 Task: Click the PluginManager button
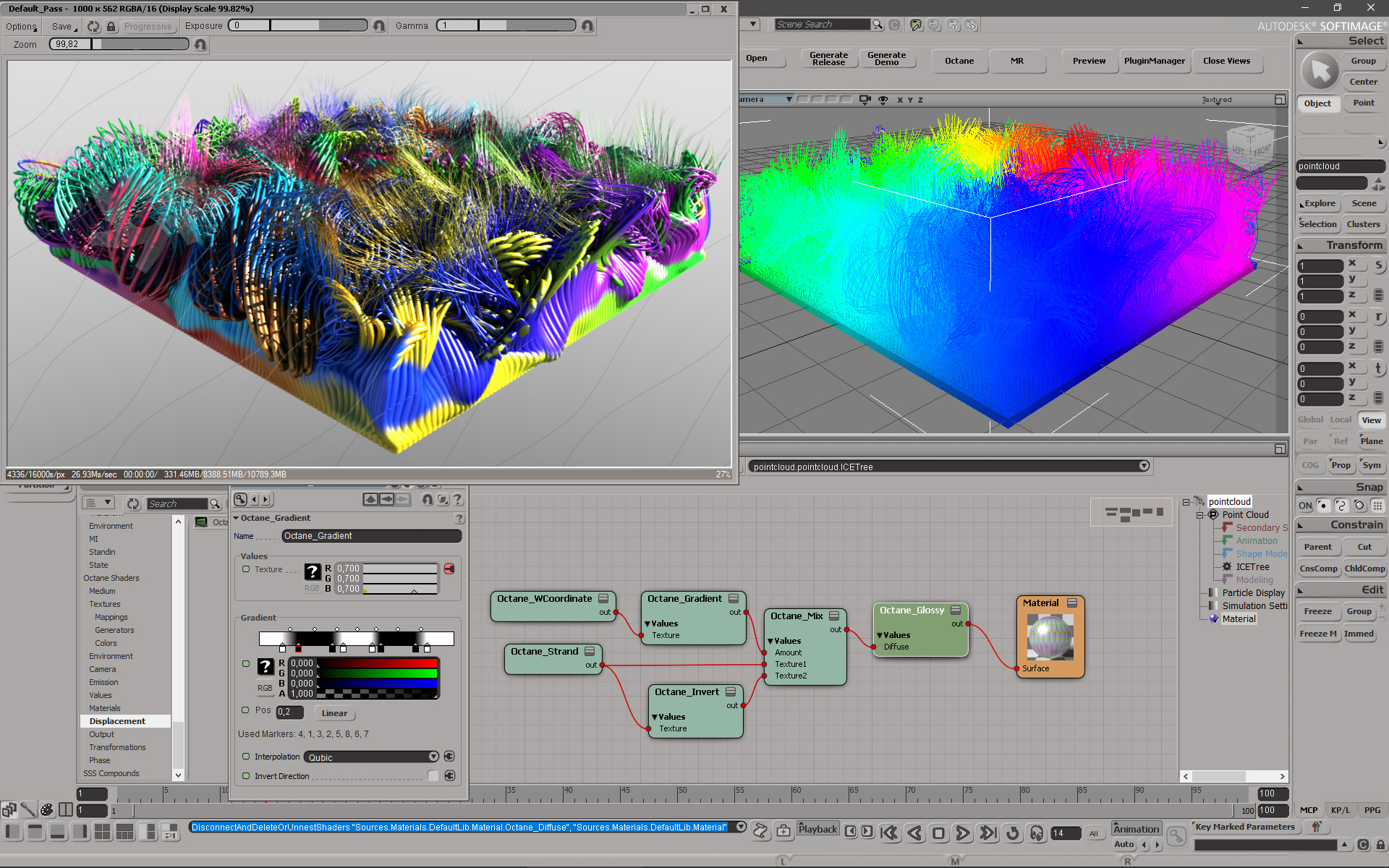(1154, 61)
